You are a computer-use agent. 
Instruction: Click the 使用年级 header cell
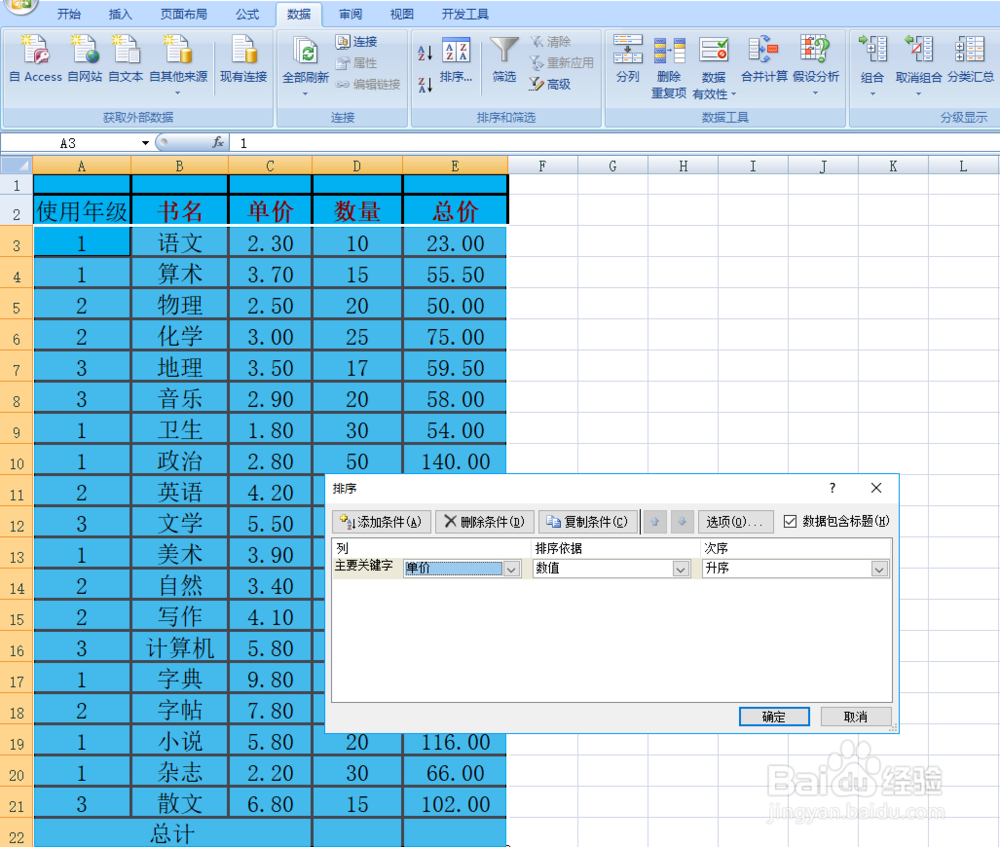(x=82, y=210)
